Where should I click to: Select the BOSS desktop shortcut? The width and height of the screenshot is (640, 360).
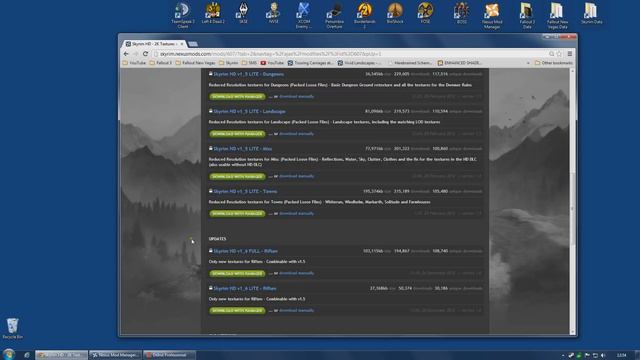point(462,13)
